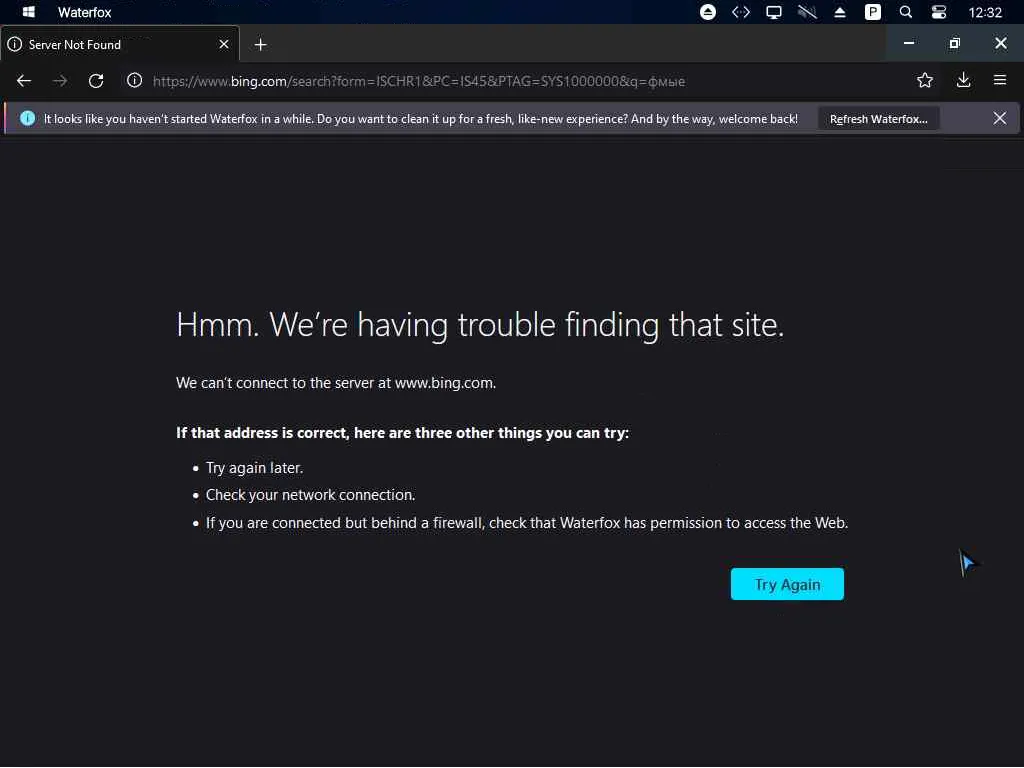The image size is (1024, 768).
Task: Open system search magnifier in top bar
Action: (906, 12)
